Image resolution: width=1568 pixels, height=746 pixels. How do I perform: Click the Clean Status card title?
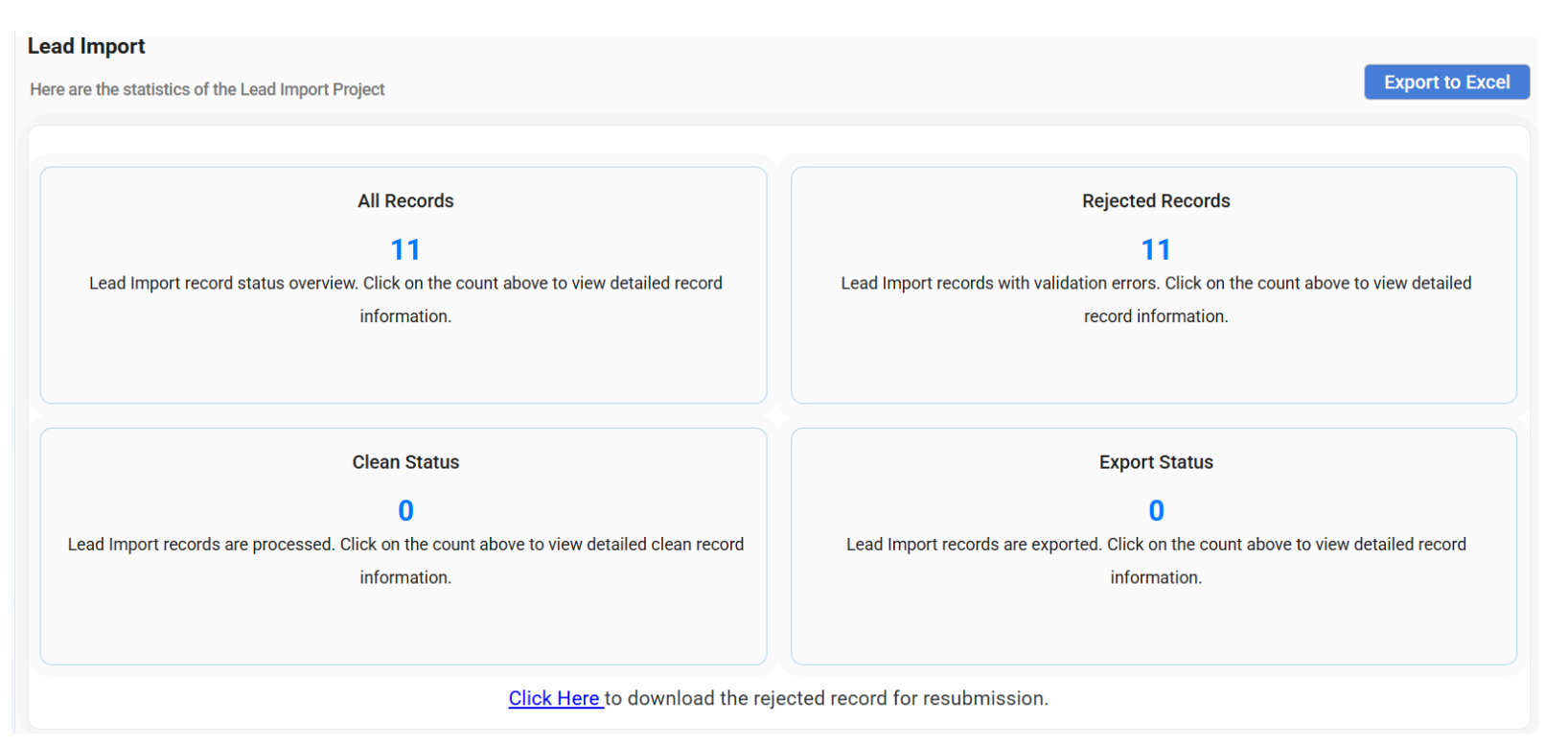click(405, 462)
